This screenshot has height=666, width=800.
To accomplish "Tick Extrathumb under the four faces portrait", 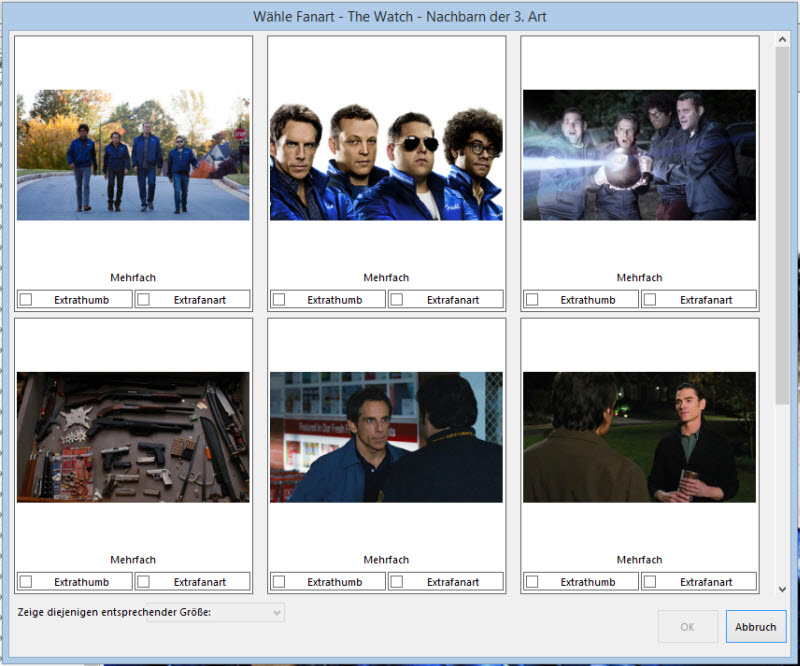I will (x=279, y=299).
